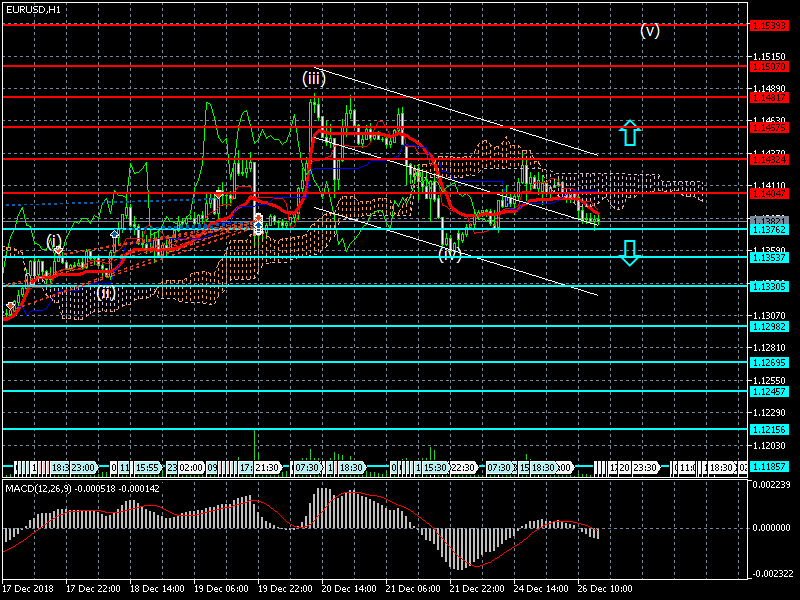Click the 22:30 event marker
This screenshot has height=600, width=800.
click(462, 467)
